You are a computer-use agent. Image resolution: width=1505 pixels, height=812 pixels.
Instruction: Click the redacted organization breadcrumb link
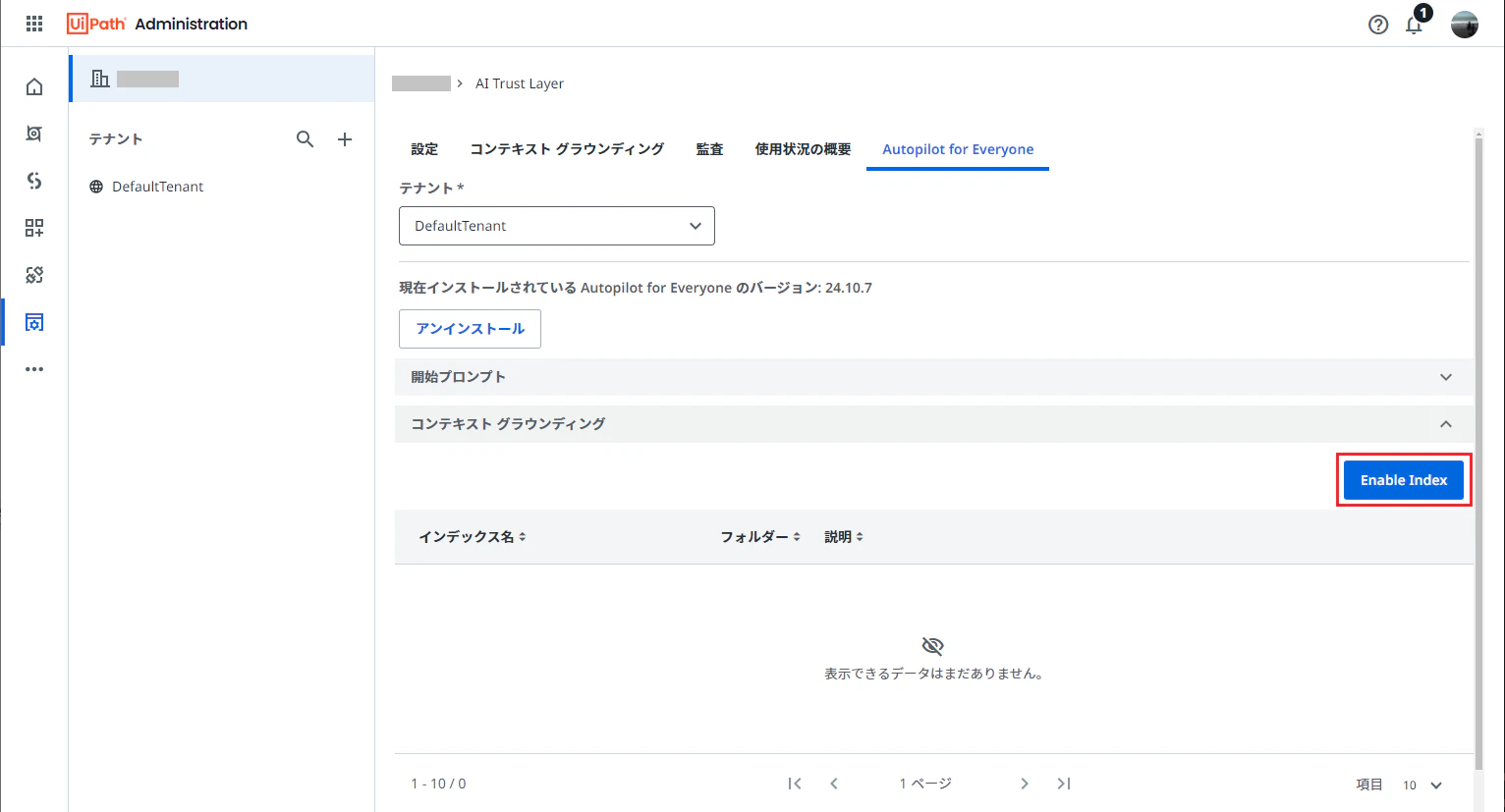coord(421,83)
